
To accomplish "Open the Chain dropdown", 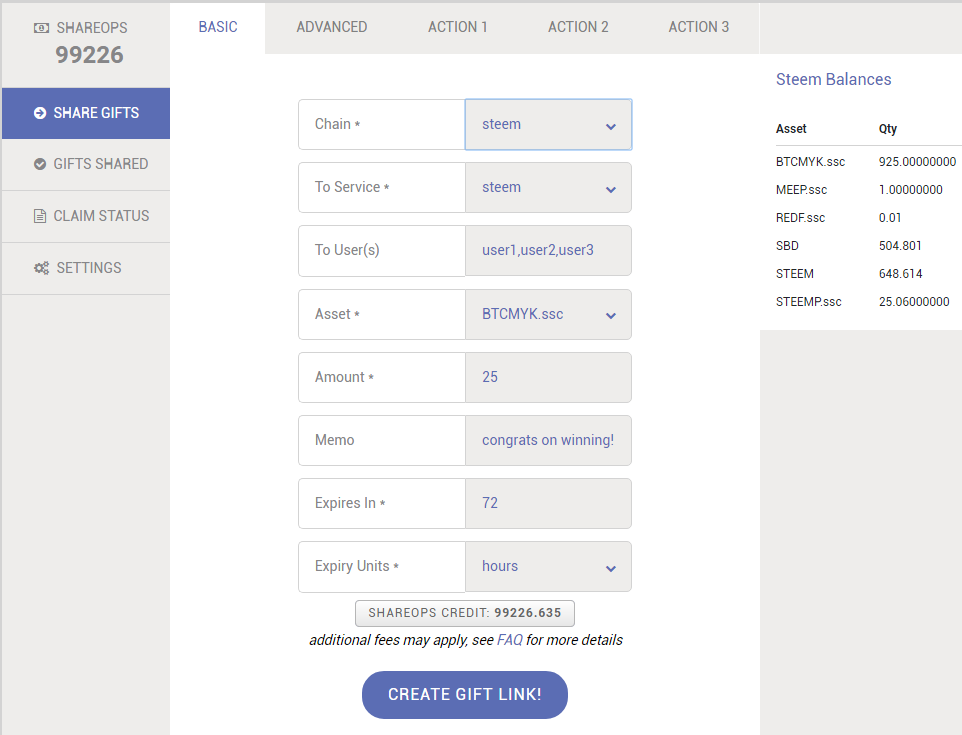I will (x=548, y=125).
